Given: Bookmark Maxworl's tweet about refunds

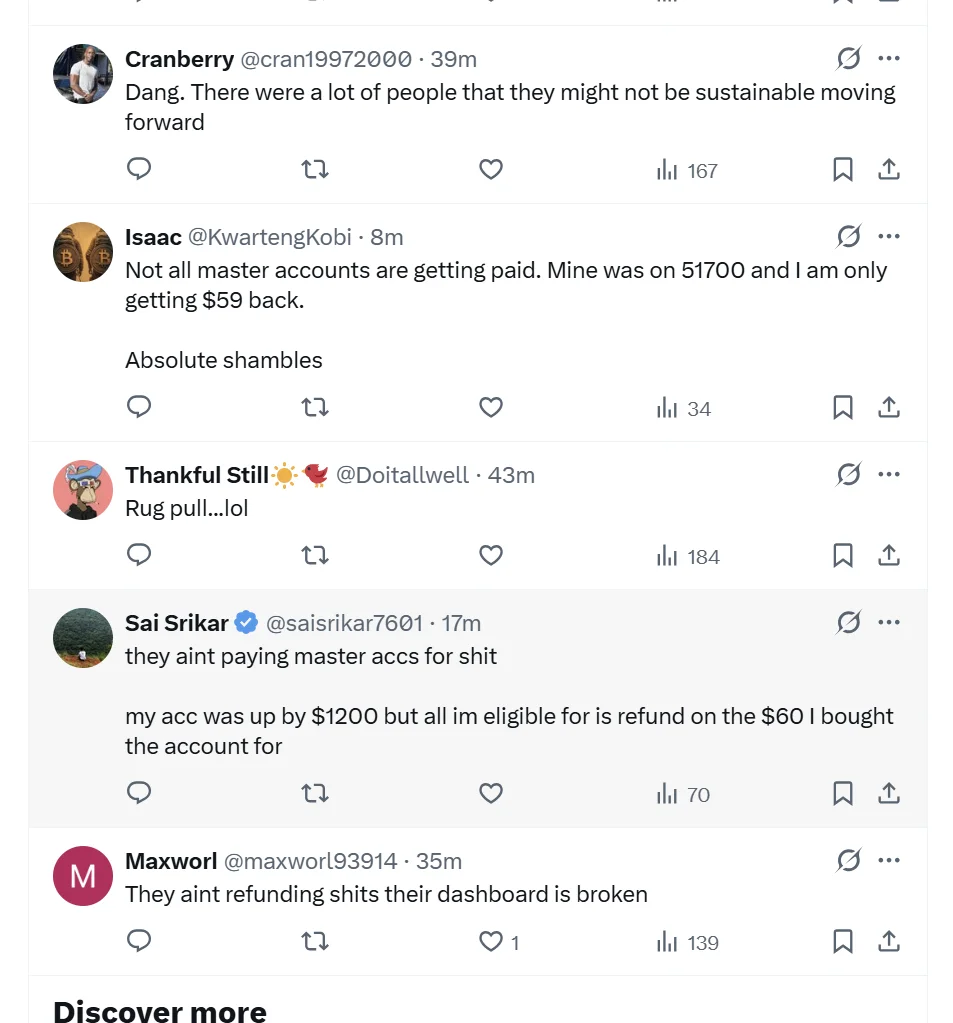Looking at the screenshot, I should click(841, 941).
